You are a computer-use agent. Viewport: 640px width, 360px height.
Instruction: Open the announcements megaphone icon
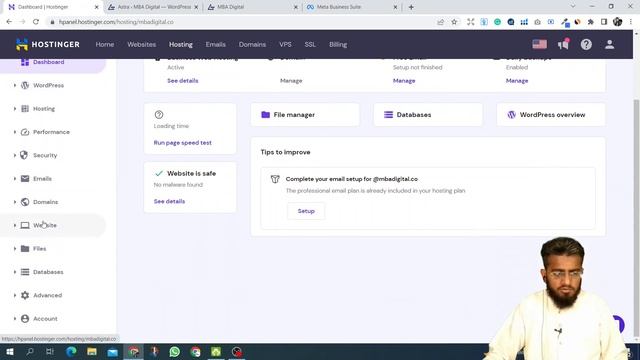point(563,44)
